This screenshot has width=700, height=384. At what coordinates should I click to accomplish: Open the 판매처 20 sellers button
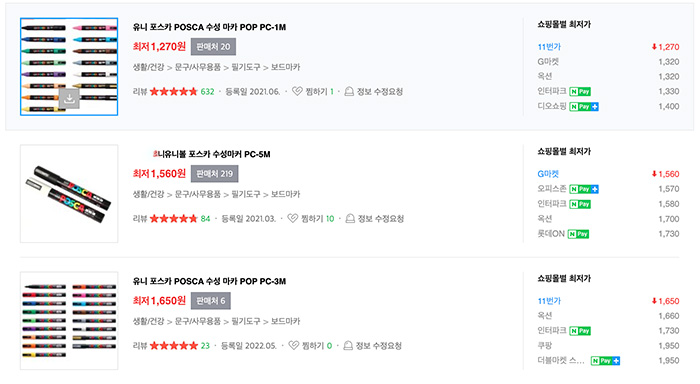point(213,47)
